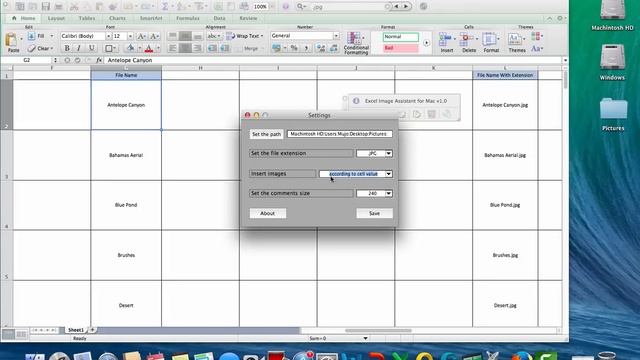Viewport: 640px width, 360px height.
Task: Click the Increase Decimal icon
Action: pyautogui.click(x=321, y=48)
